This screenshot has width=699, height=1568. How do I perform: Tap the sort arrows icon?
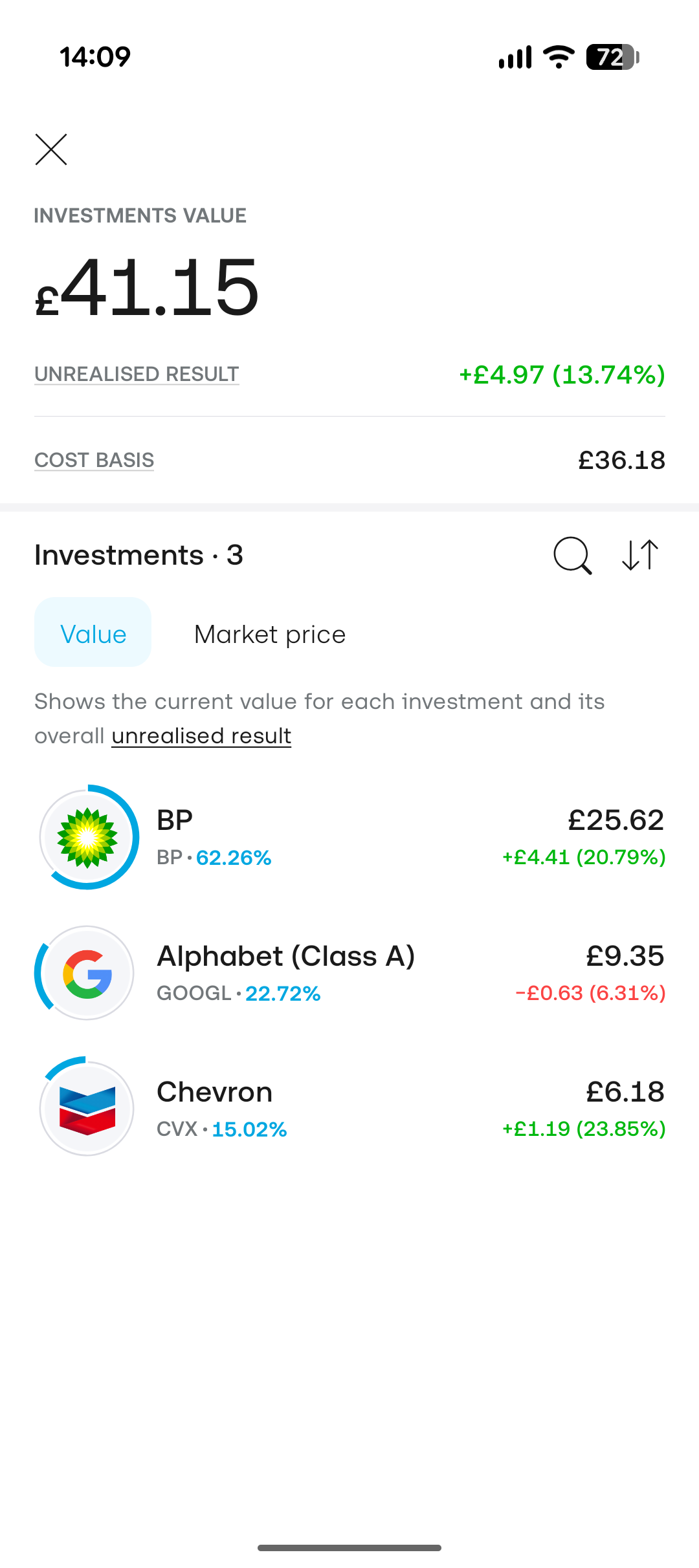(640, 555)
